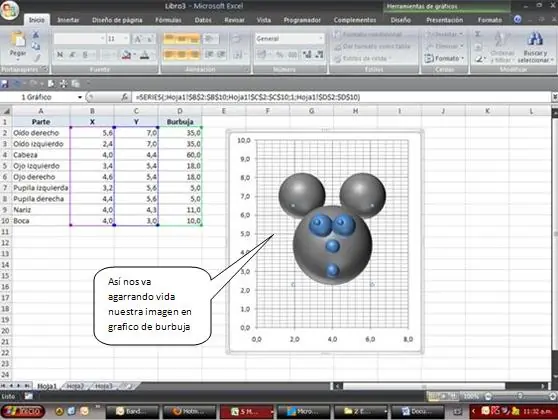Toggle bold N formatting button
This screenshot has height=420, width=558.
click(x=60, y=54)
